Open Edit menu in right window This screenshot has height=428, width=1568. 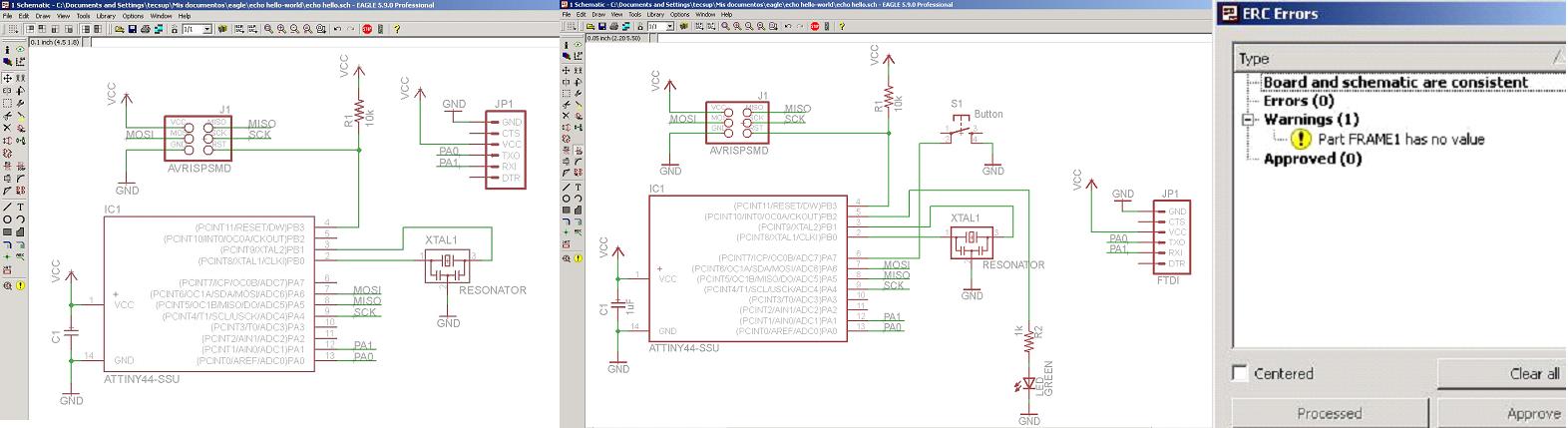click(582, 15)
